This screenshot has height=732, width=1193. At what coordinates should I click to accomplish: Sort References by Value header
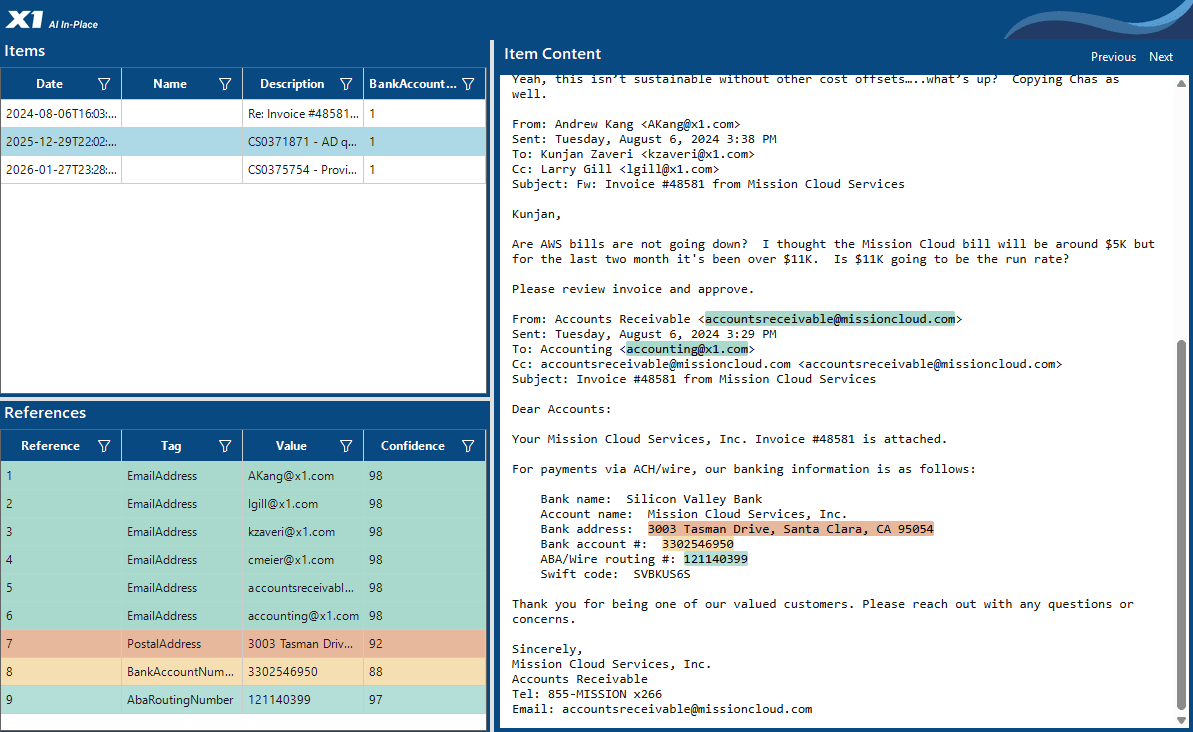pos(291,446)
